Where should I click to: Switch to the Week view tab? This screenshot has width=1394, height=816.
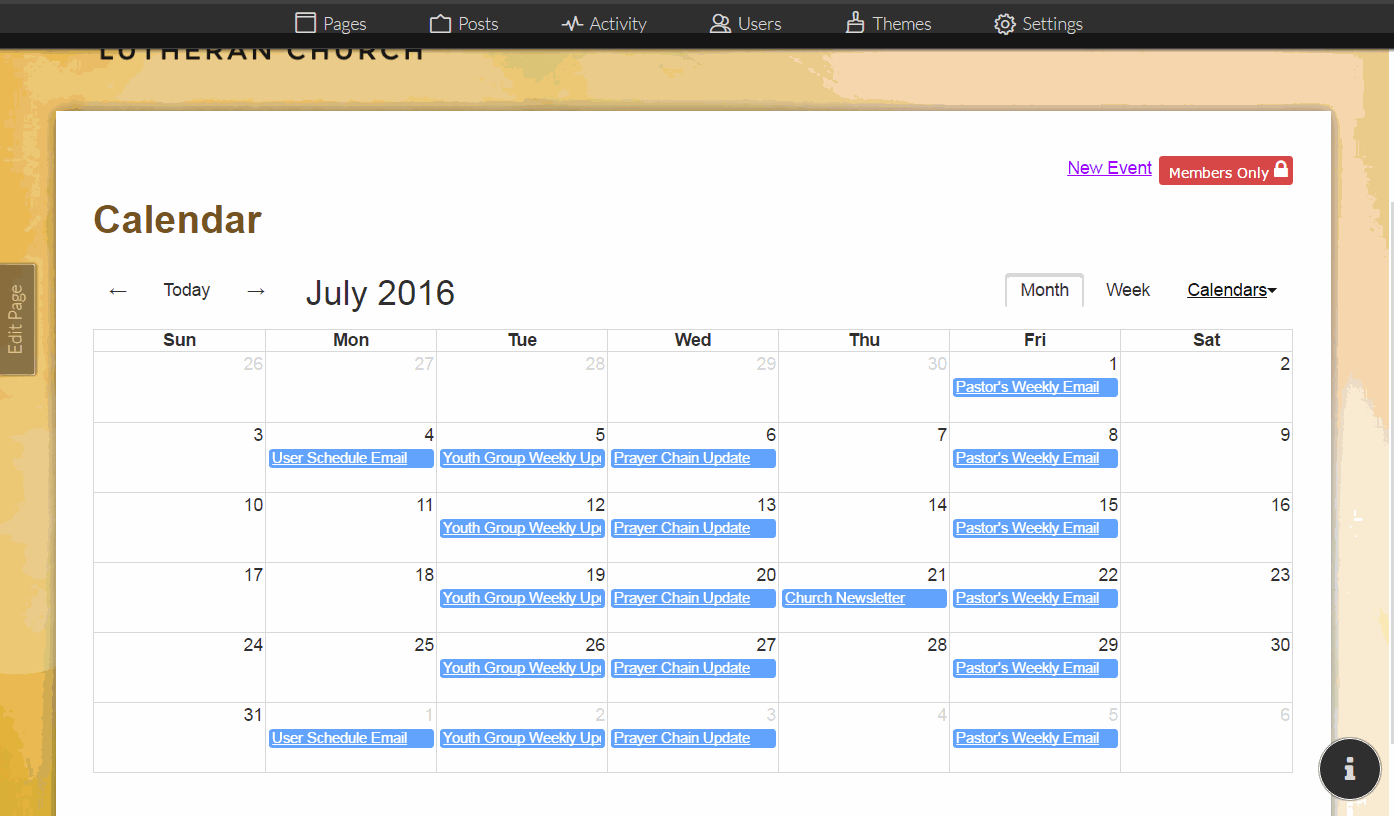coord(1127,290)
